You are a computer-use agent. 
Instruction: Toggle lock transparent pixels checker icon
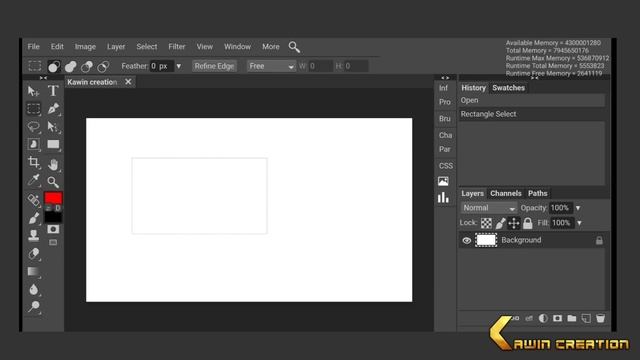pyautogui.click(x=486, y=223)
